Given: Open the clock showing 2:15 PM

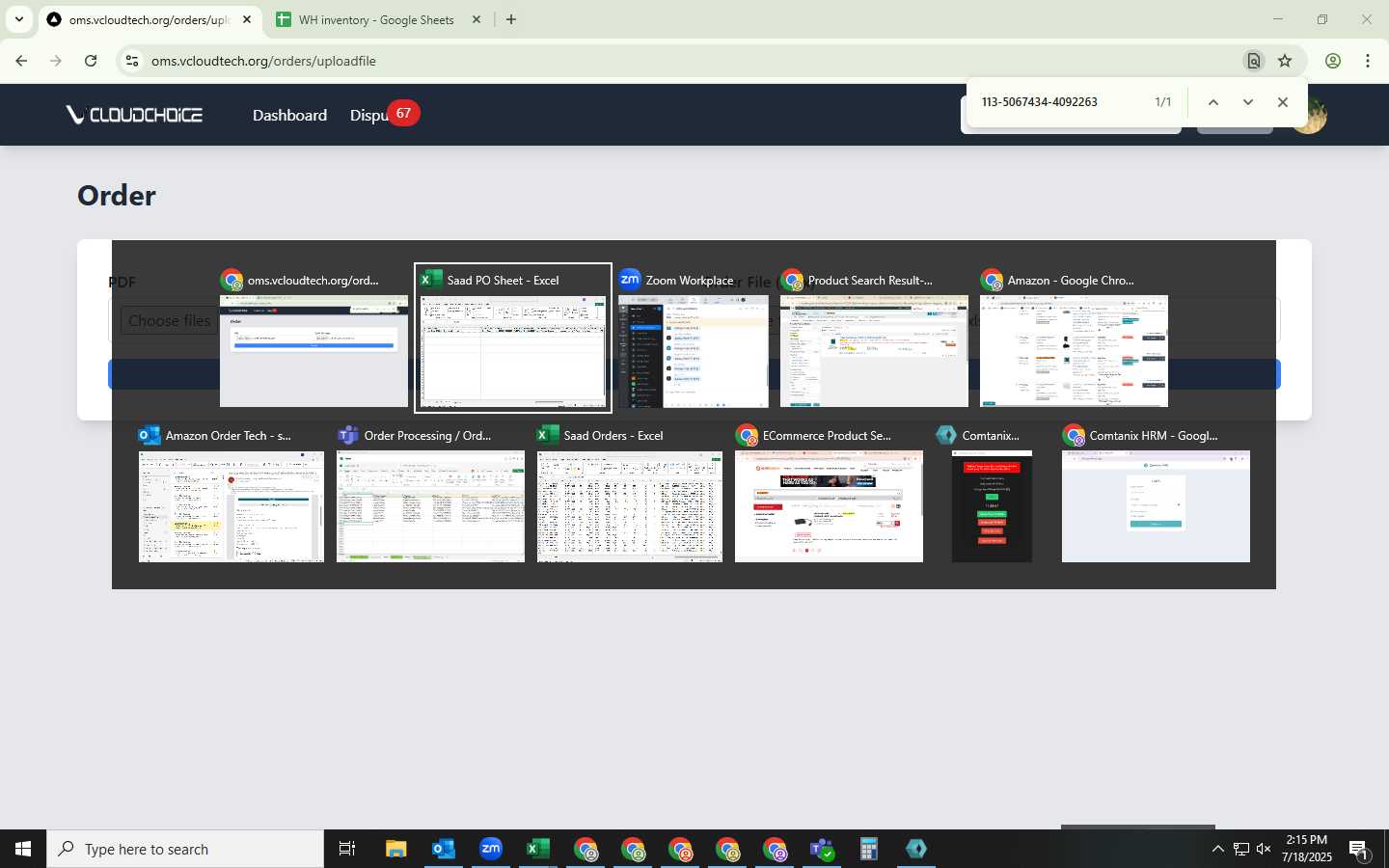Looking at the screenshot, I should pyautogui.click(x=1307, y=849).
